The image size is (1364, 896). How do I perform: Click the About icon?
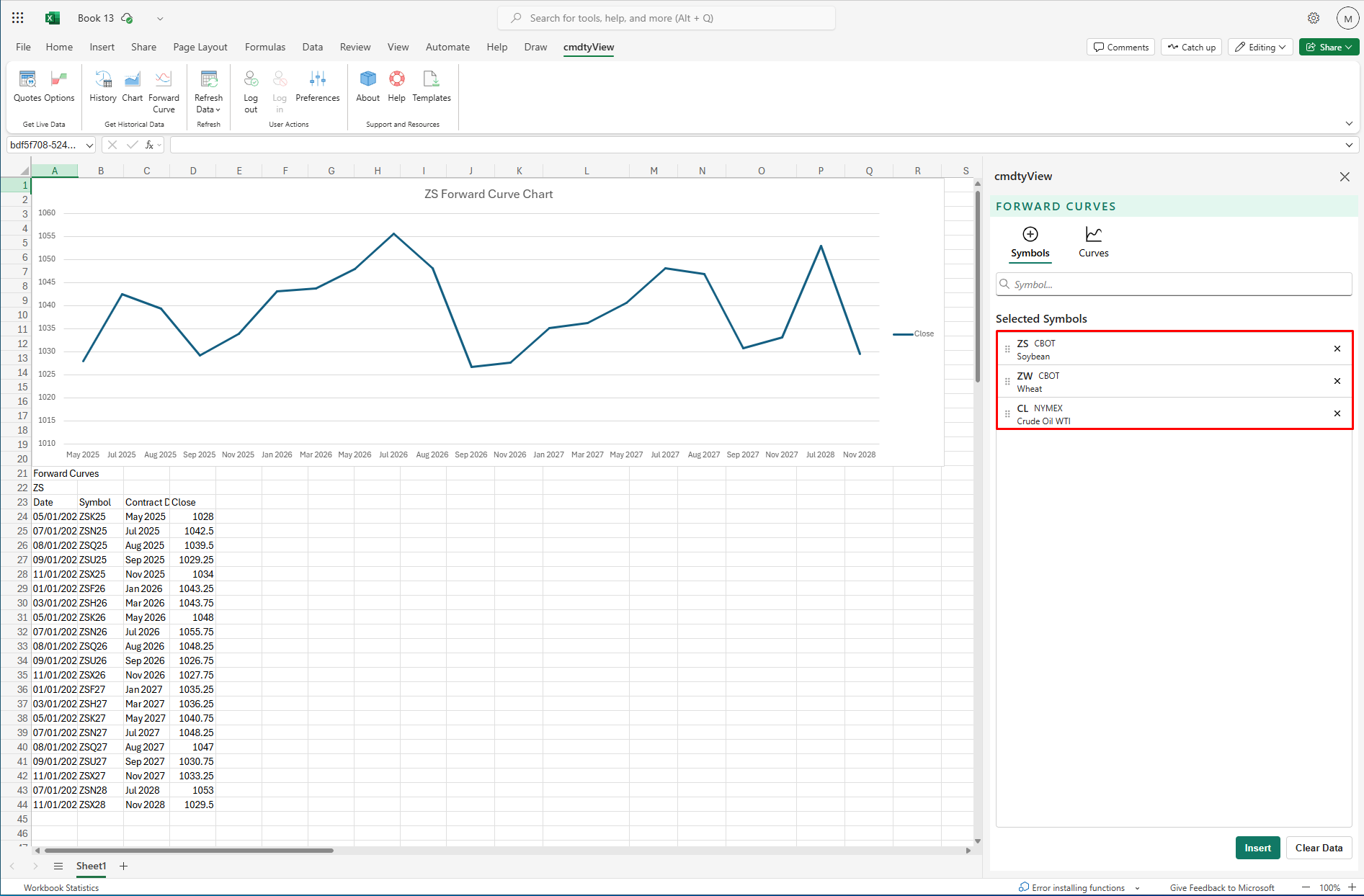367,86
